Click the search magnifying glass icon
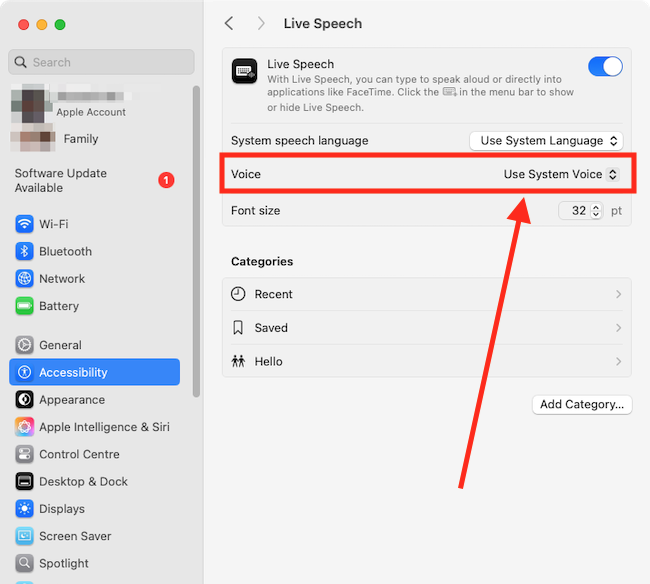Screen dimensions: 650x584 pos(20,62)
